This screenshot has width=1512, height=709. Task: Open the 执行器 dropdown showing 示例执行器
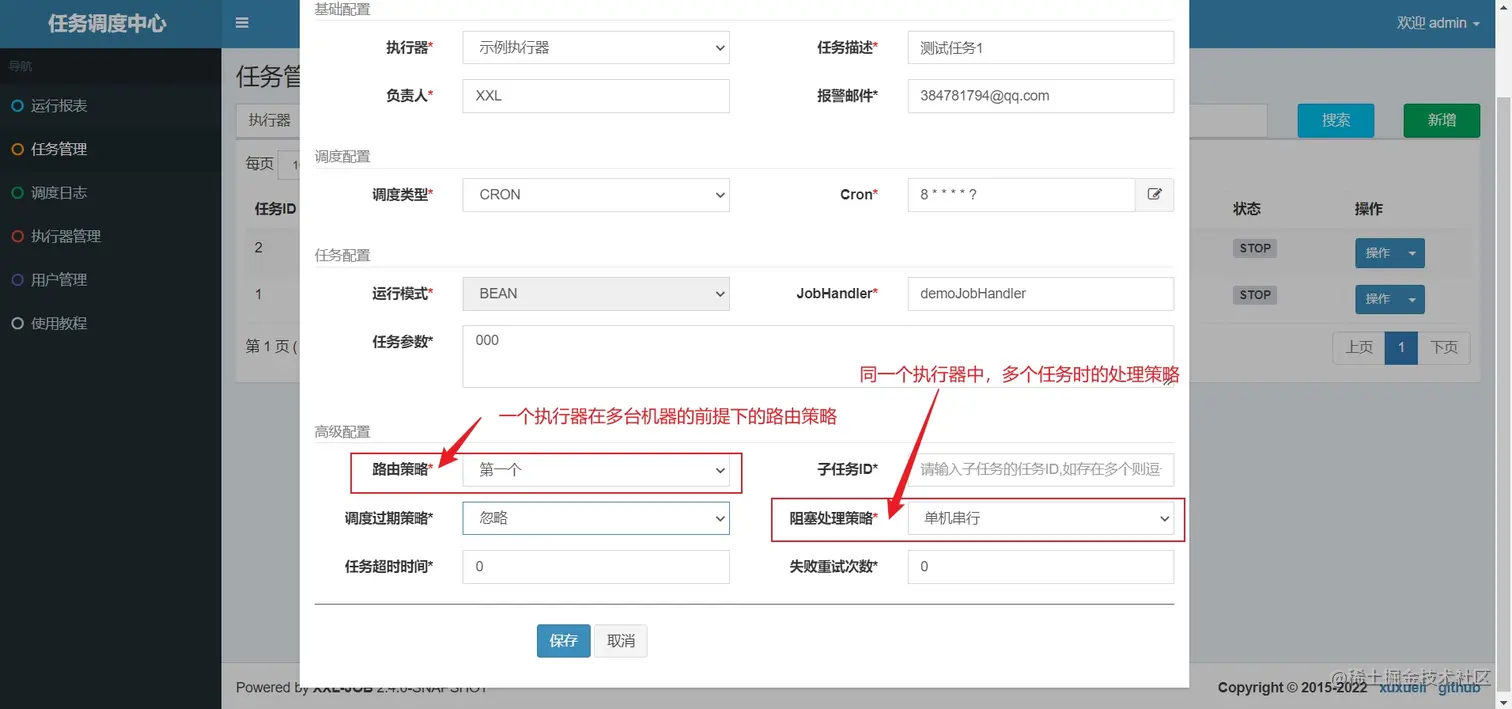point(596,47)
